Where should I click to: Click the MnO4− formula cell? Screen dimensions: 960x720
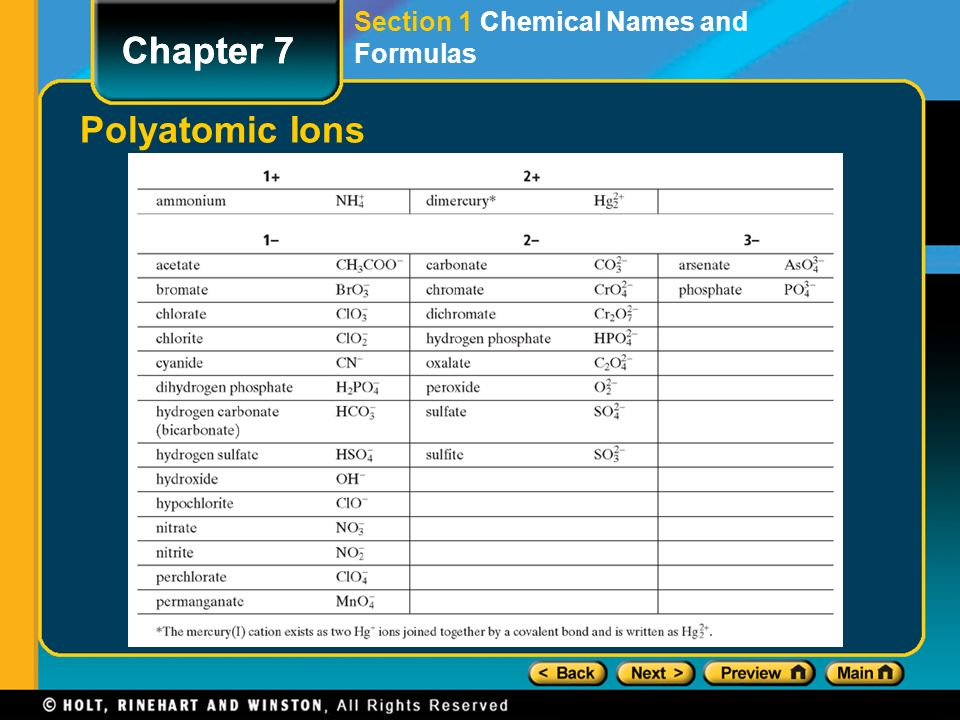pyautogui.click(x=355, y=602)
